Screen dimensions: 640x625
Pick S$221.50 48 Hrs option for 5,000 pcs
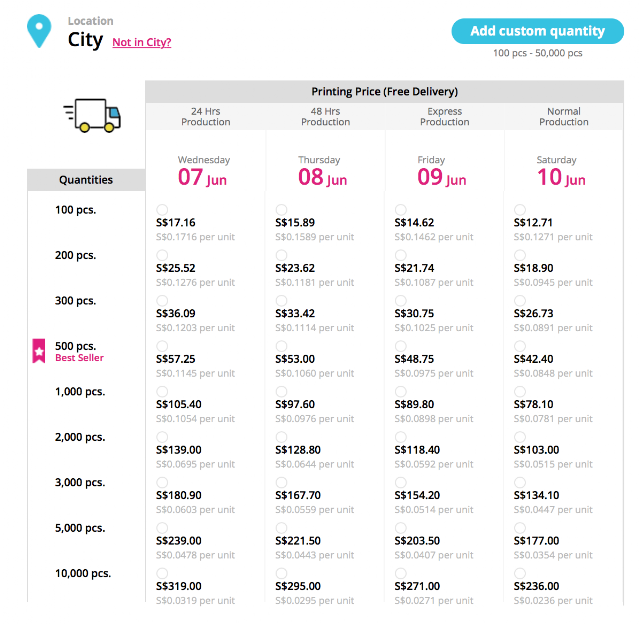point(281,527)
